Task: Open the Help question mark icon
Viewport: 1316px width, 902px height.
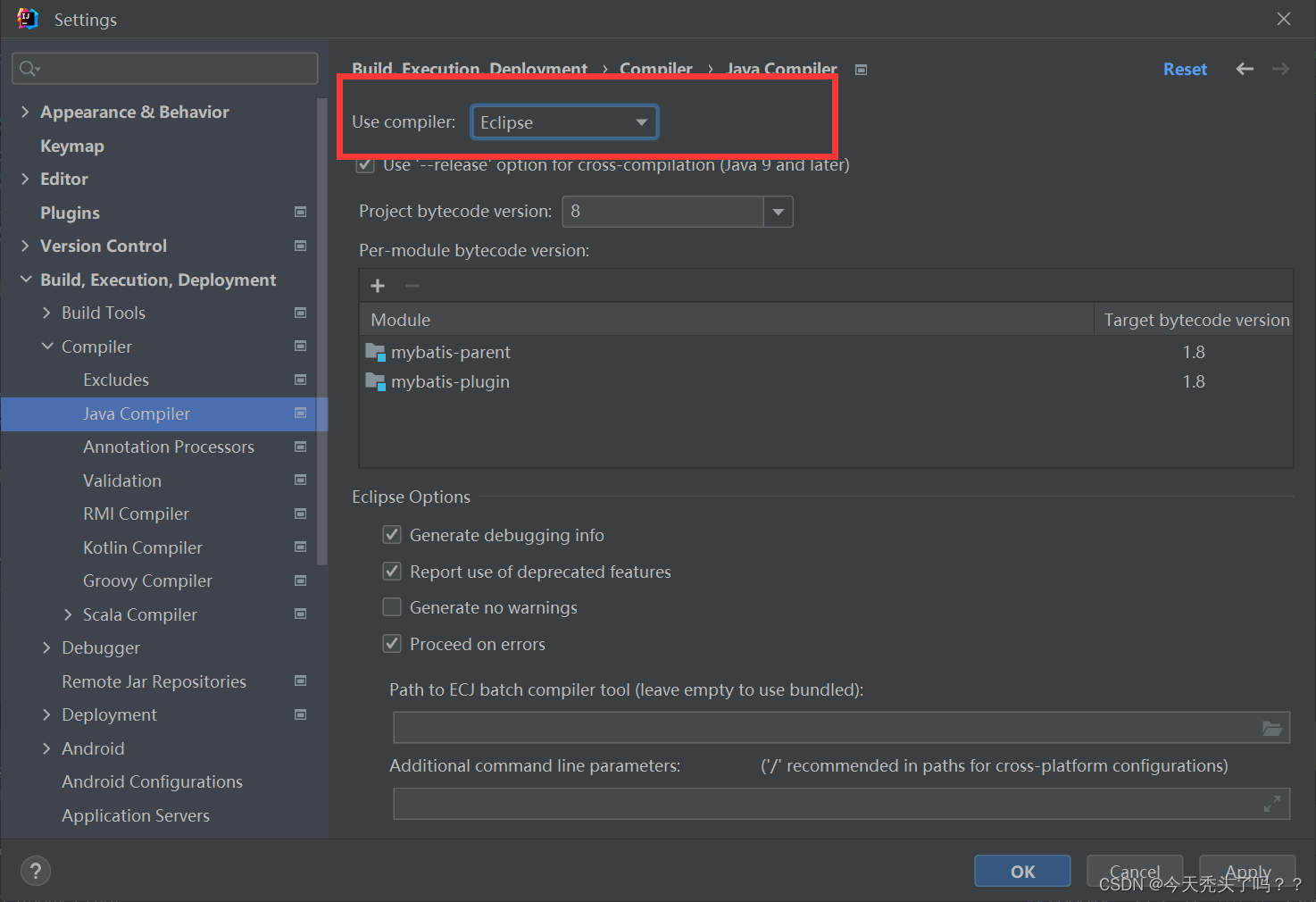Action: coord(35,871)
